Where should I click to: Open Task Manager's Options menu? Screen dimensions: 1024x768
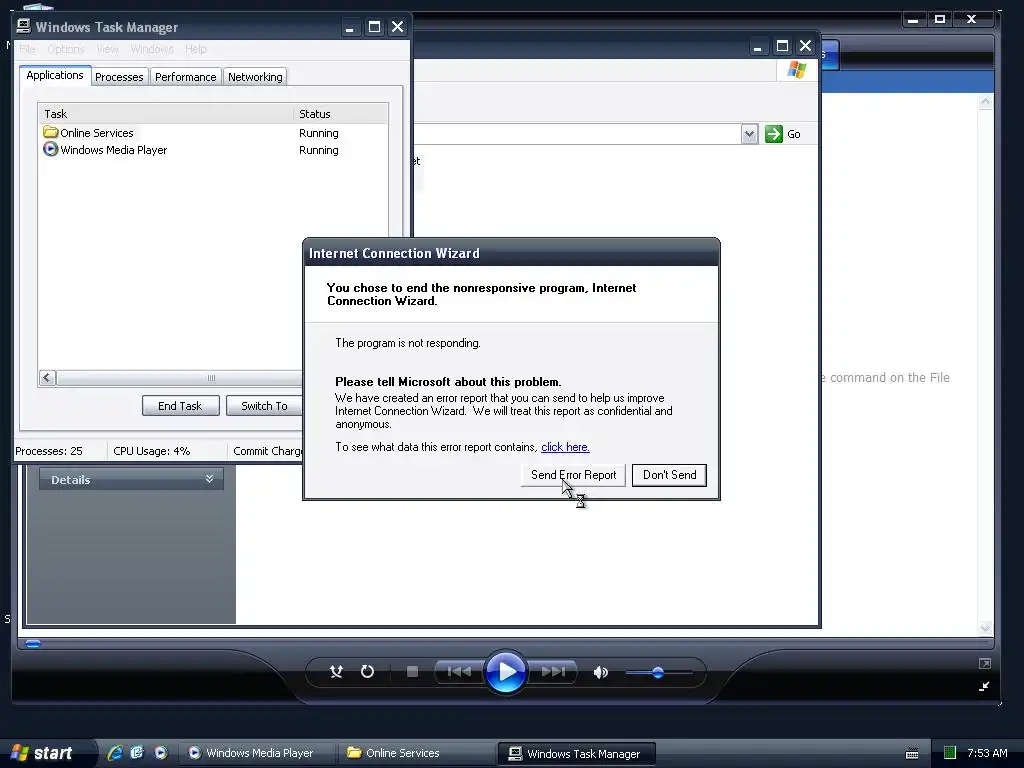[x=65, y=49]
